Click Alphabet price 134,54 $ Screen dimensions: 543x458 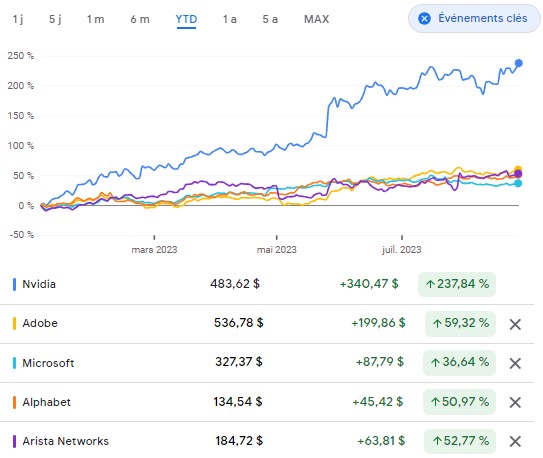pyautogui.click(x=238, y=402)
